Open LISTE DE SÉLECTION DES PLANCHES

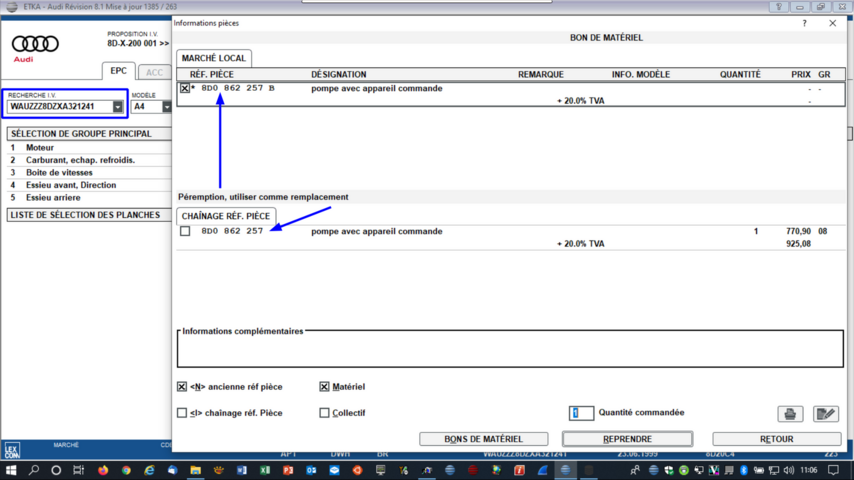89,215
